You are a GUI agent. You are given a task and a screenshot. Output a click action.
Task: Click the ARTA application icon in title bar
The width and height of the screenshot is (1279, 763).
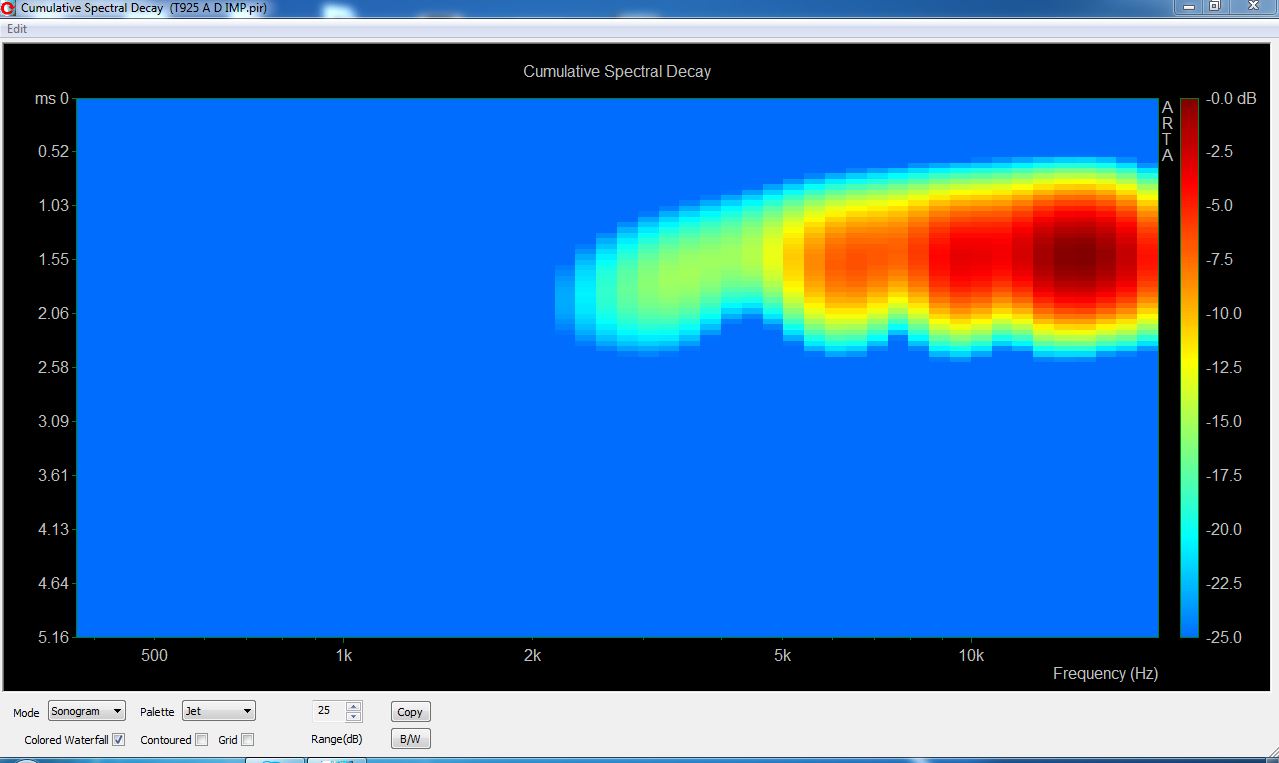click(10, 8)
